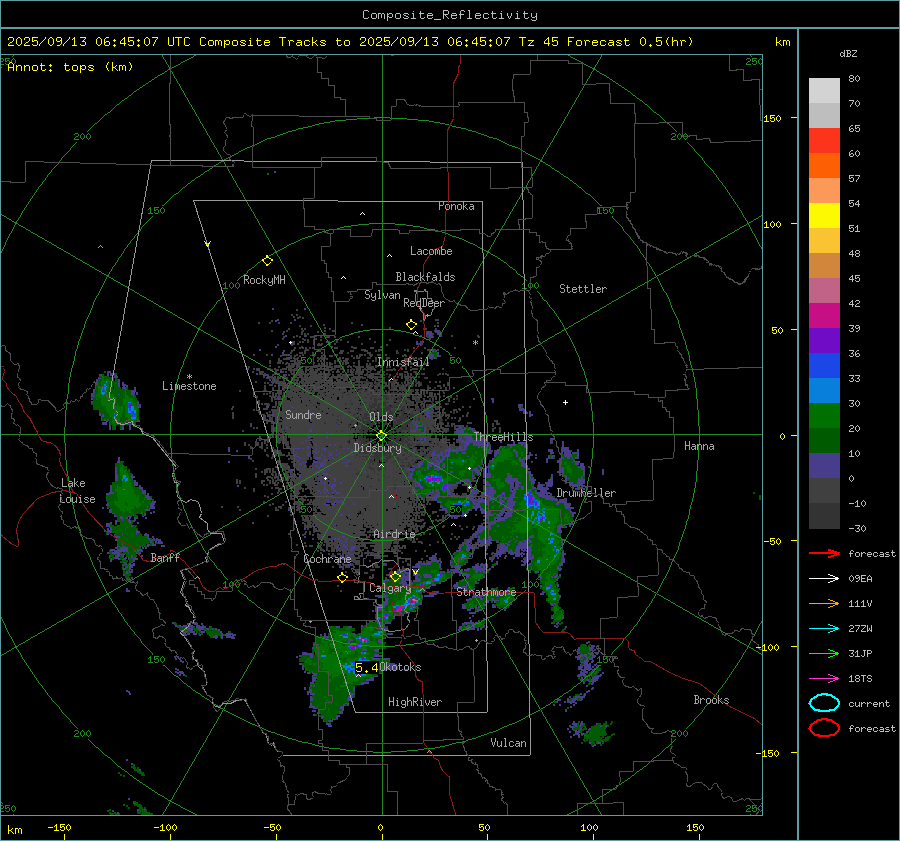Click the Limestone map label
The height and width of the screenshot is (841, 900).
point(189,386)
